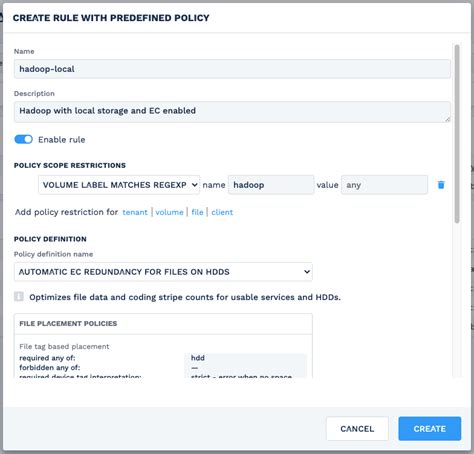Click the info icon beside policy description
This screenshot has width=474, height=454.
point(19,296)
